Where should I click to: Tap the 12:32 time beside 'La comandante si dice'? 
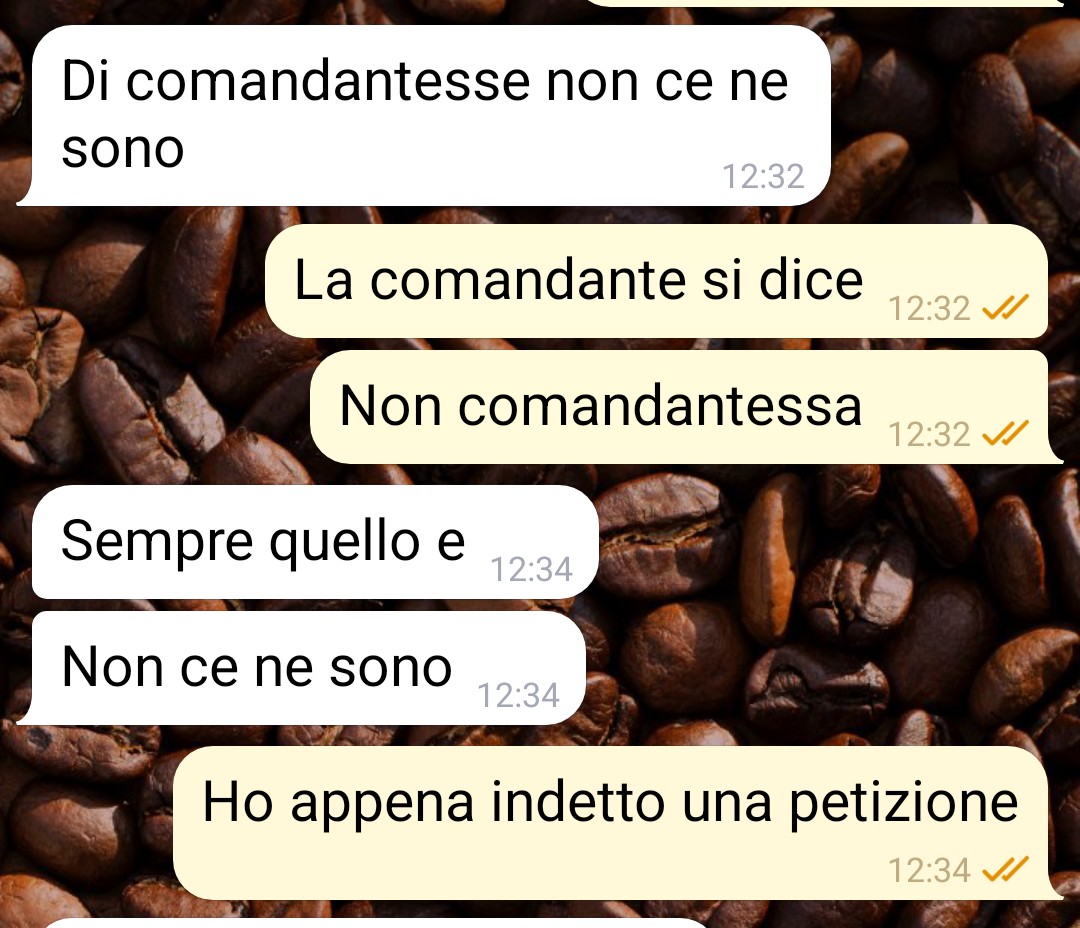(929, 308)
